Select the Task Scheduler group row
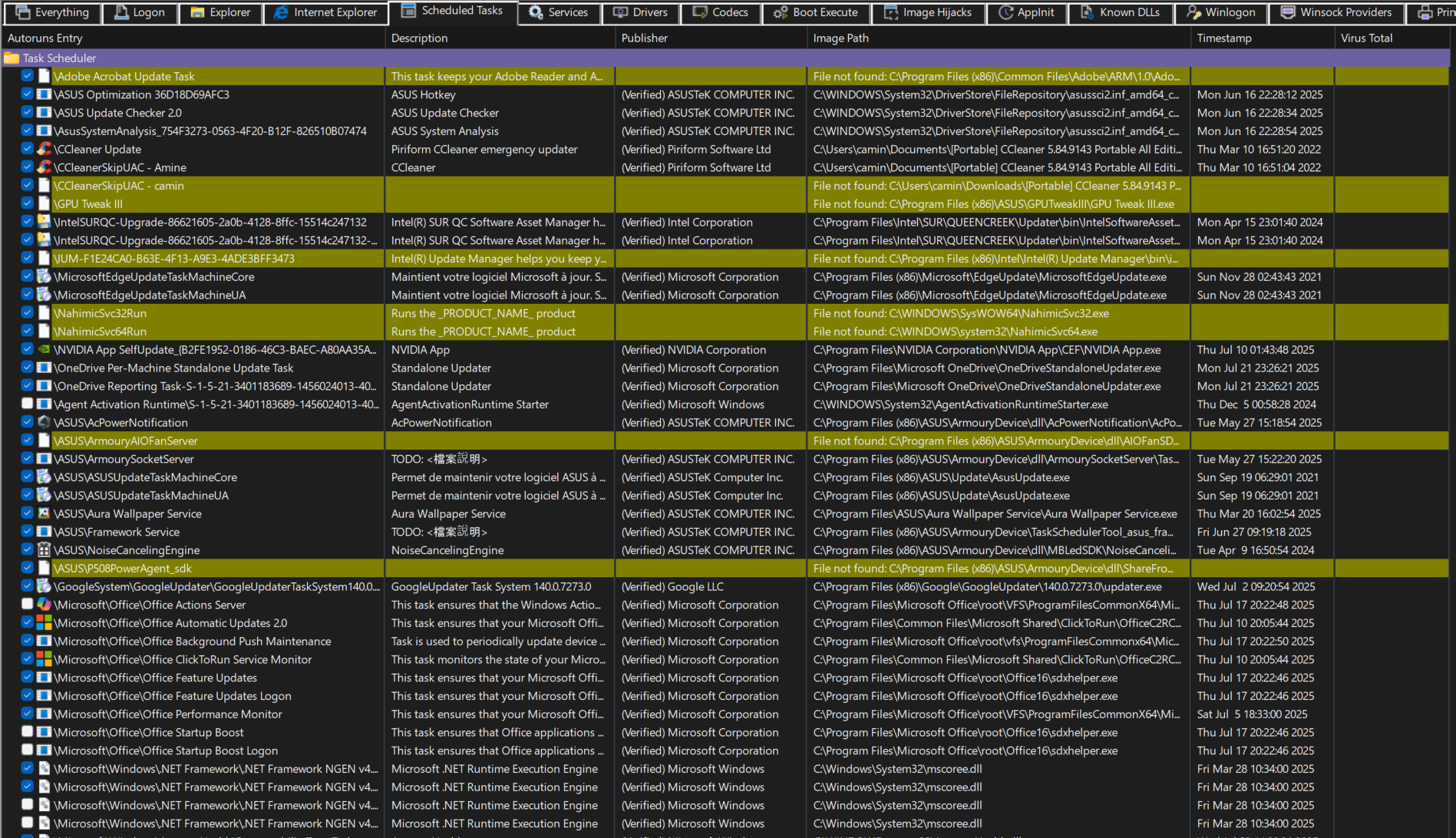This screenshot has width=1456, height=838. coord(725,58)
